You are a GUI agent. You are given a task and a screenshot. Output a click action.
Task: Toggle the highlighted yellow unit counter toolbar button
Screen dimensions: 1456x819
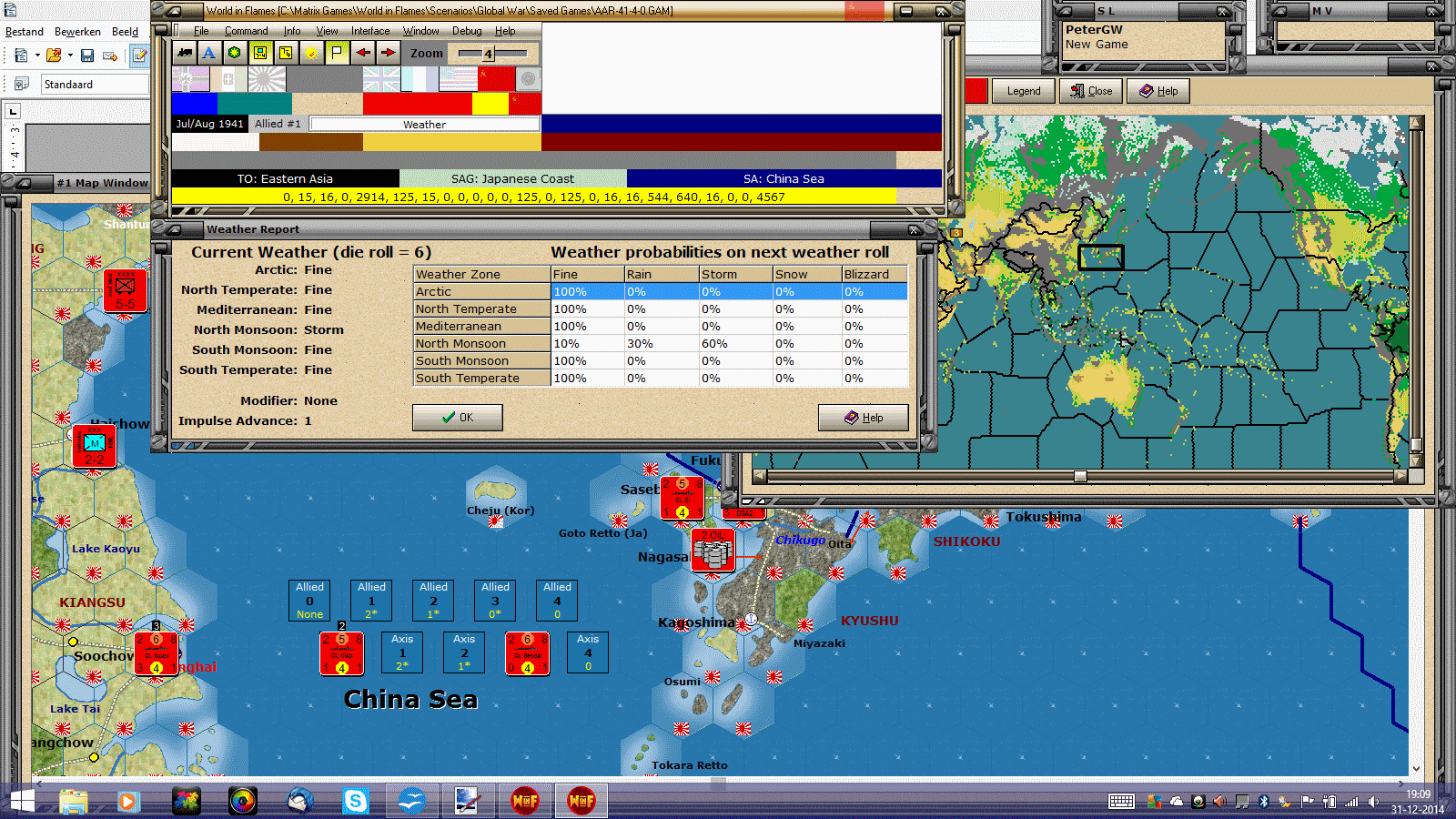(x=260, y=53)
